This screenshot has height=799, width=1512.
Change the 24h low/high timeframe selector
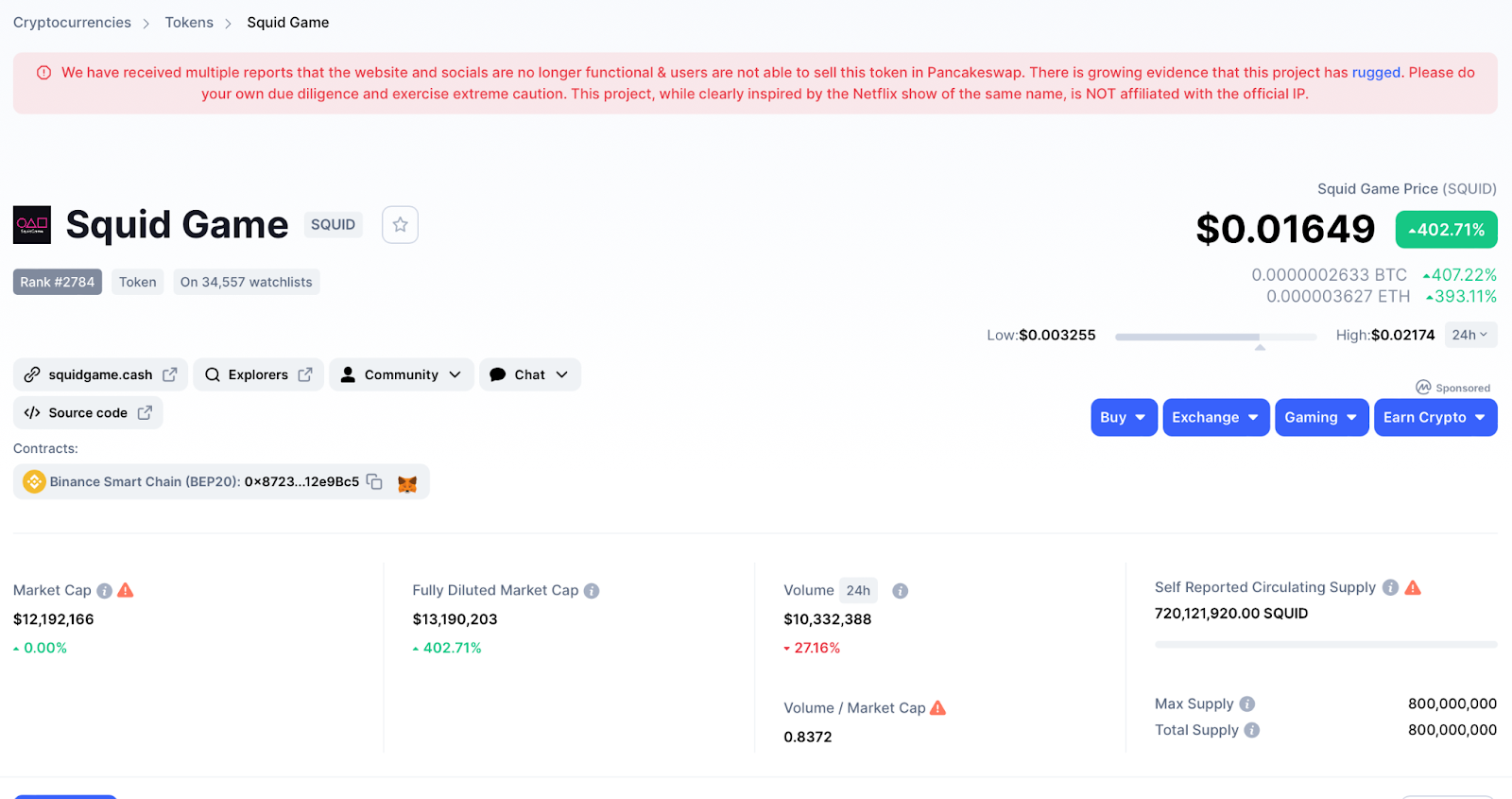click(1470, 335)
